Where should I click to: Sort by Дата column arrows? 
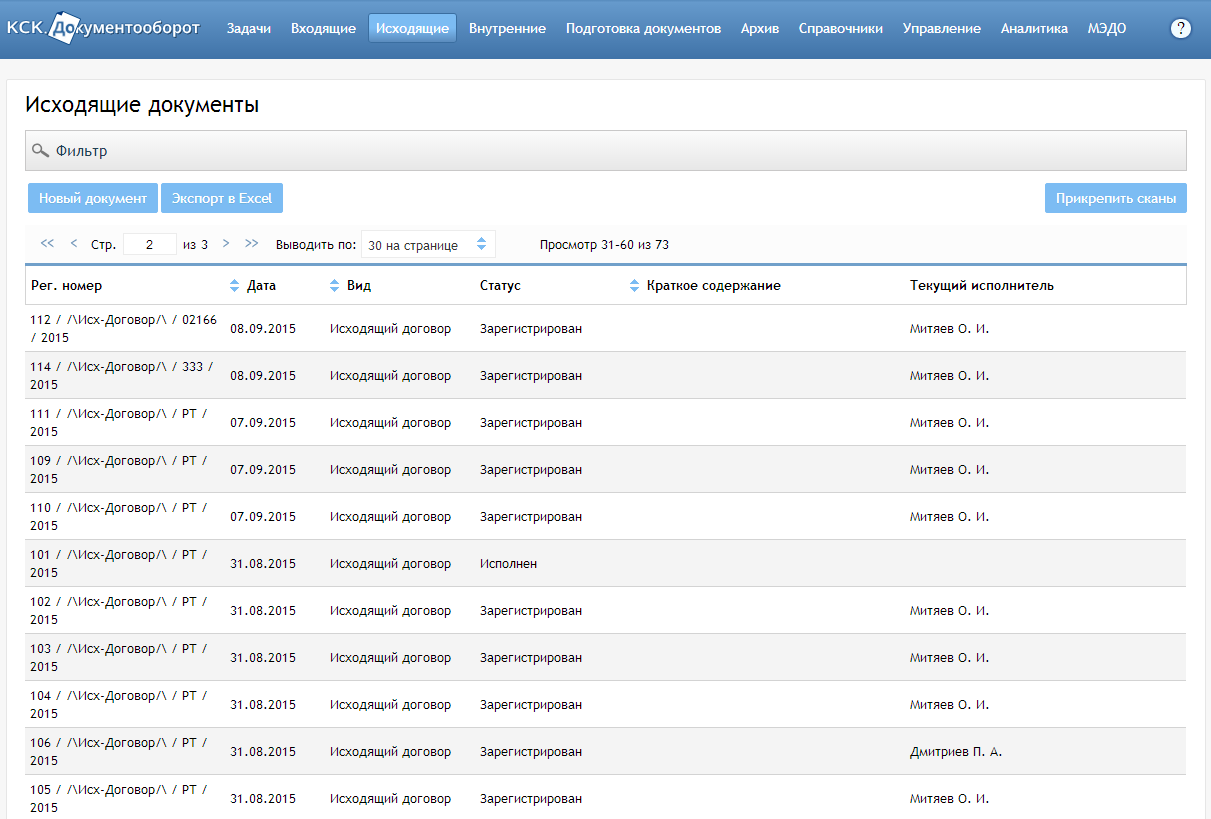tap(235, 286)
